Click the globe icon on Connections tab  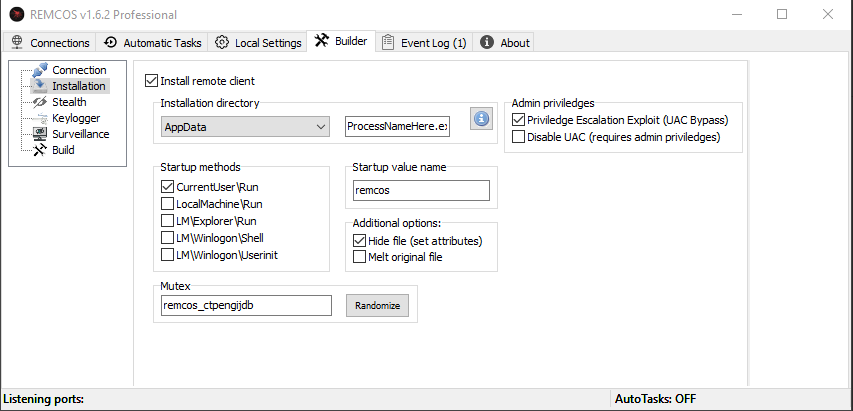[x=17, y=42]
